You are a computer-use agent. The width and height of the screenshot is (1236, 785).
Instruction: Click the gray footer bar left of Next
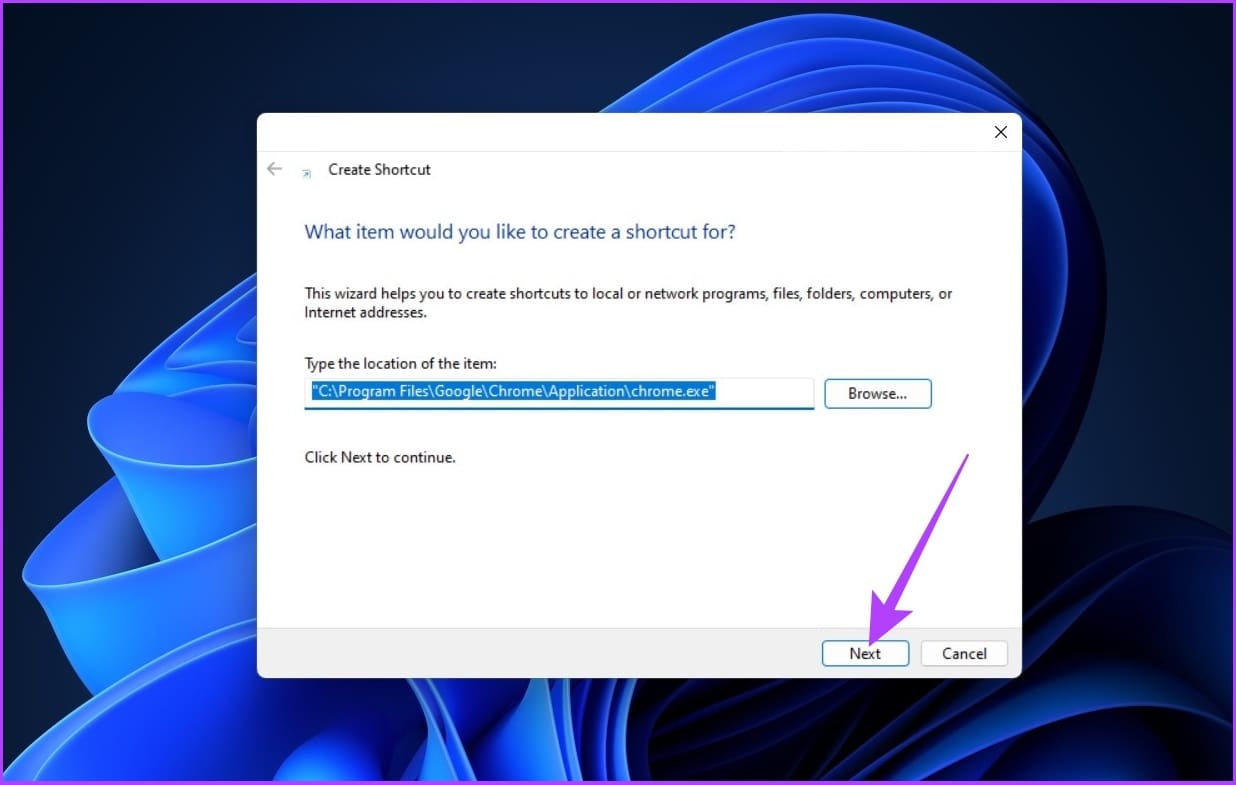[x=538, y=653]
